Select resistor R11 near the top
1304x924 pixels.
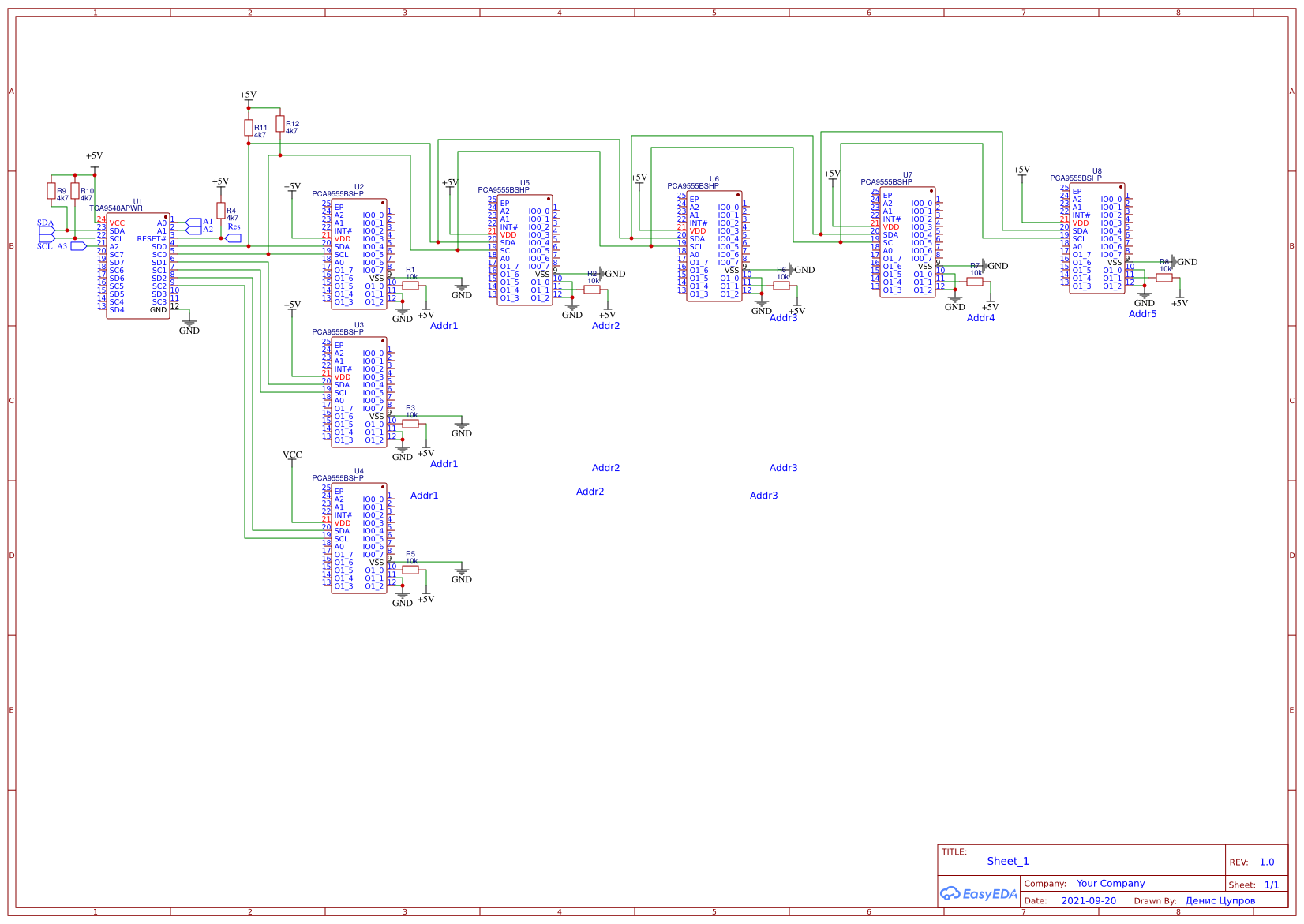click(x=247, y=126)
